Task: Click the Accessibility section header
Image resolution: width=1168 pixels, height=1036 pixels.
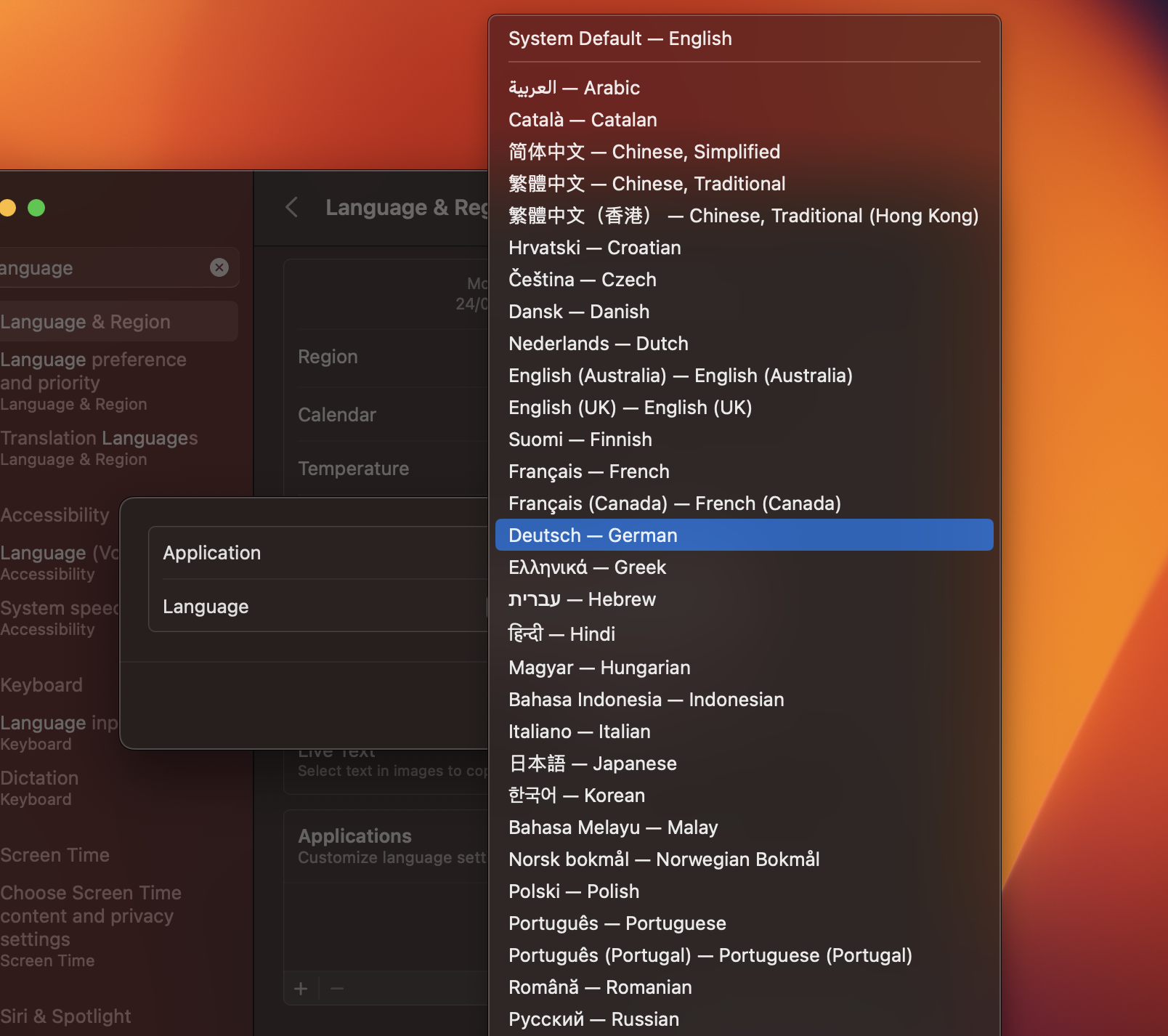Action: (x=54, y=515)
